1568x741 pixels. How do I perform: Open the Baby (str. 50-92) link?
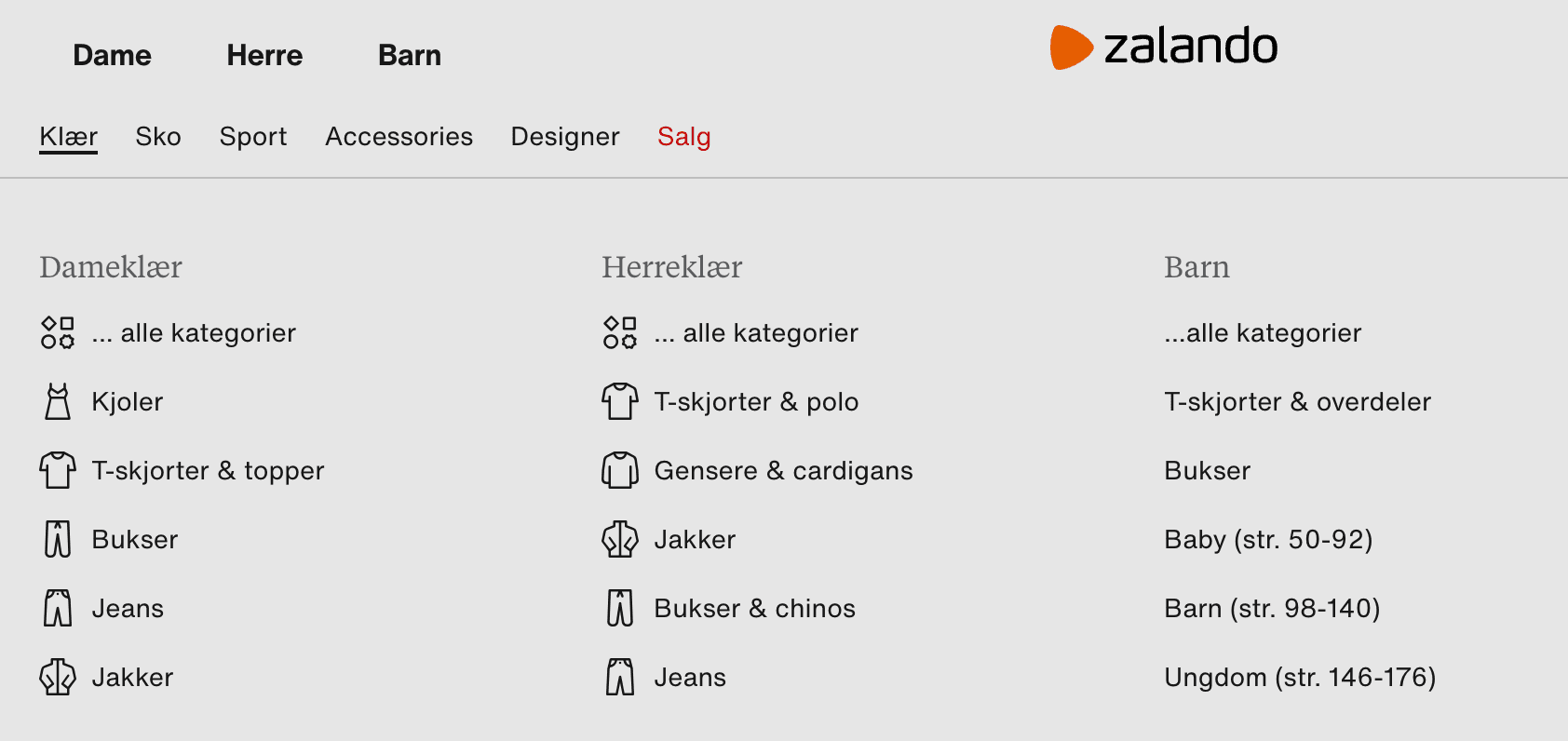click(x=1269, y=539)
